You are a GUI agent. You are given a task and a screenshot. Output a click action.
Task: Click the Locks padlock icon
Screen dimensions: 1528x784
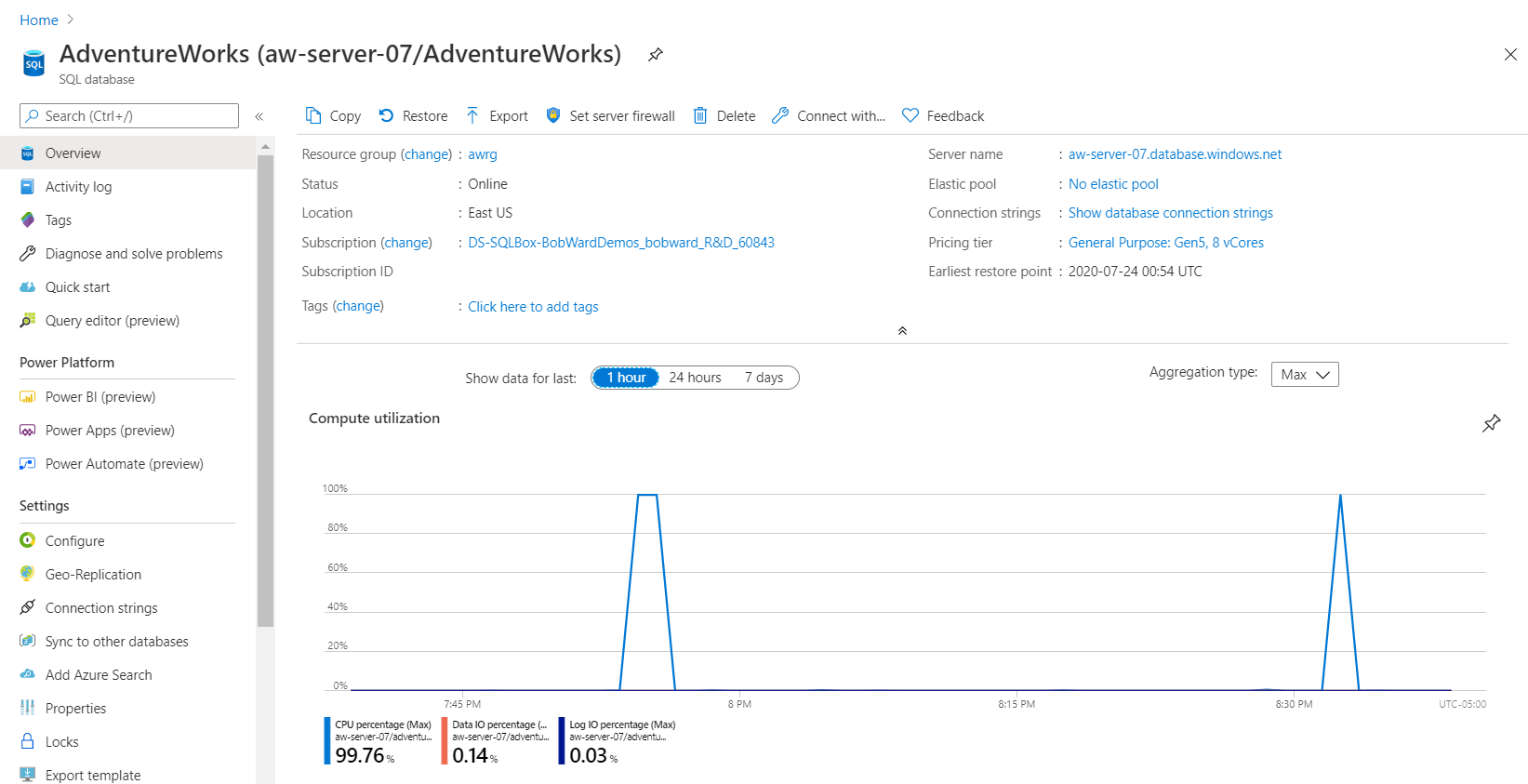[28, 741]
